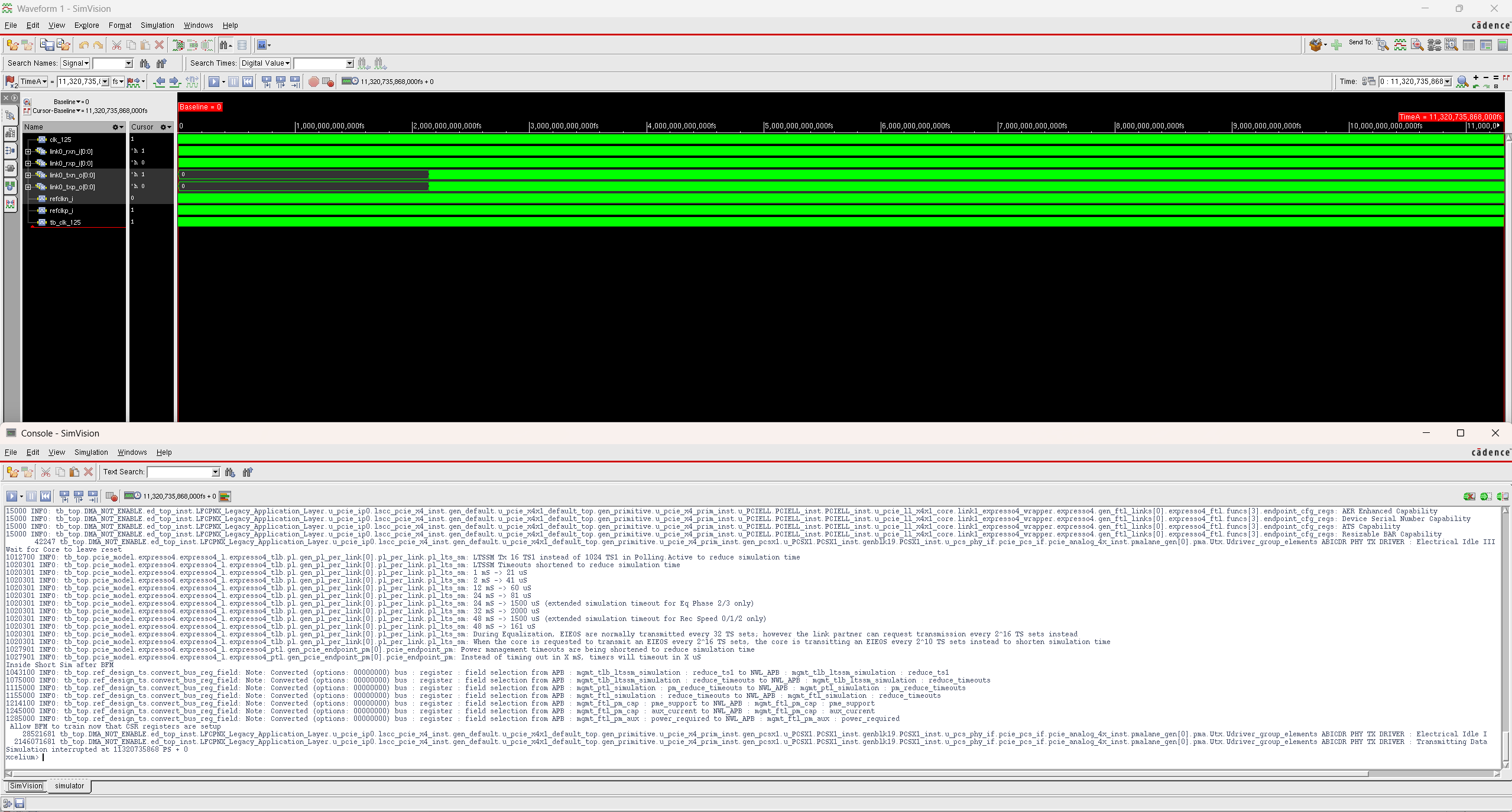The image size is (1512, 812).
Task: Click the red X delete icon in Console toolbar
Action: pos(89,472)
